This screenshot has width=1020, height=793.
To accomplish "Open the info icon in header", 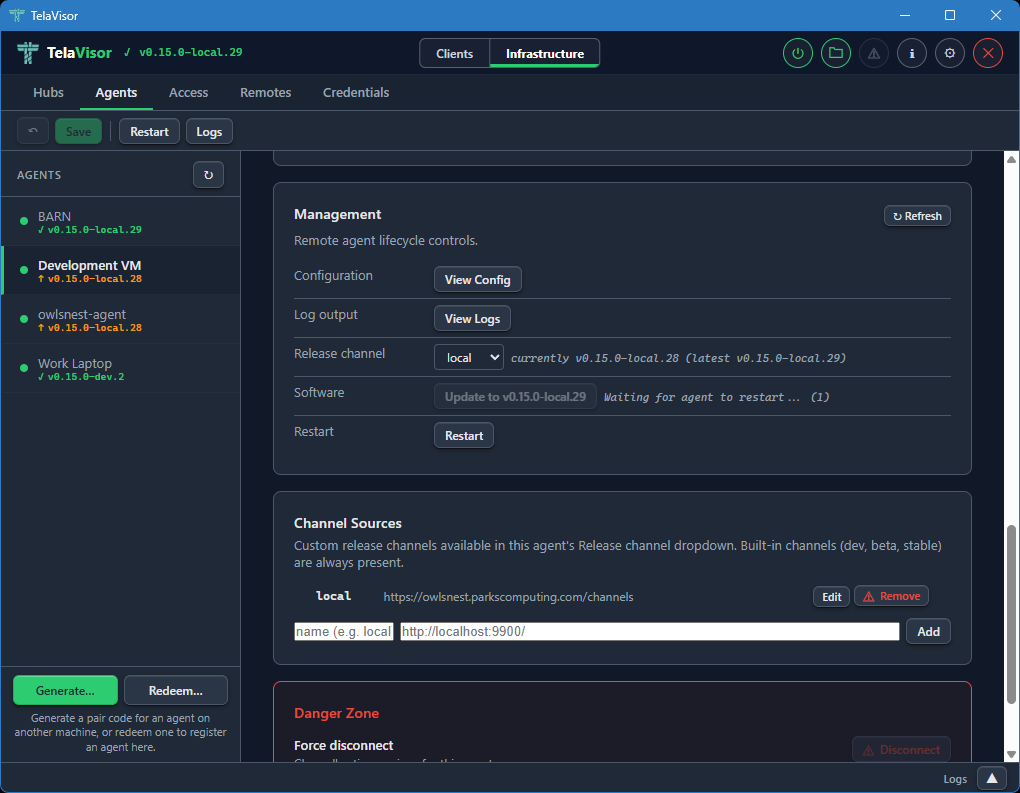I will point(912,53).
